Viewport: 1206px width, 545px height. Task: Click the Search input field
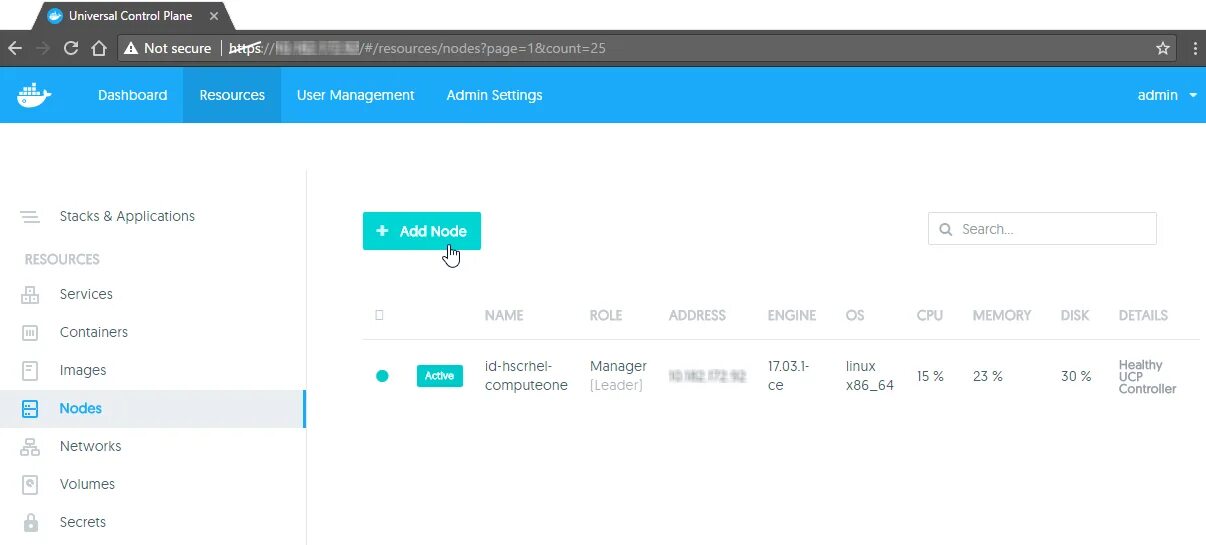[x=1042, y=229]
